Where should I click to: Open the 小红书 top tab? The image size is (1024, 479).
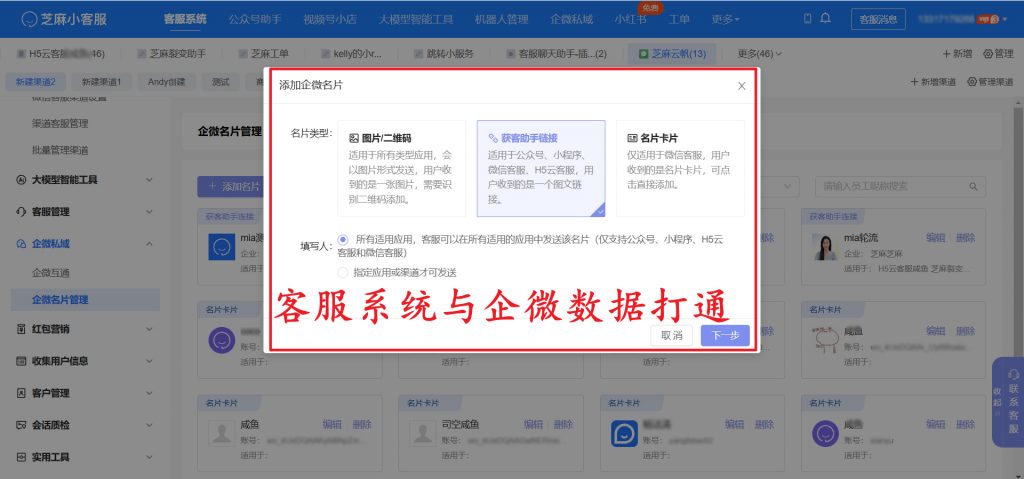(x=630, y=20)
